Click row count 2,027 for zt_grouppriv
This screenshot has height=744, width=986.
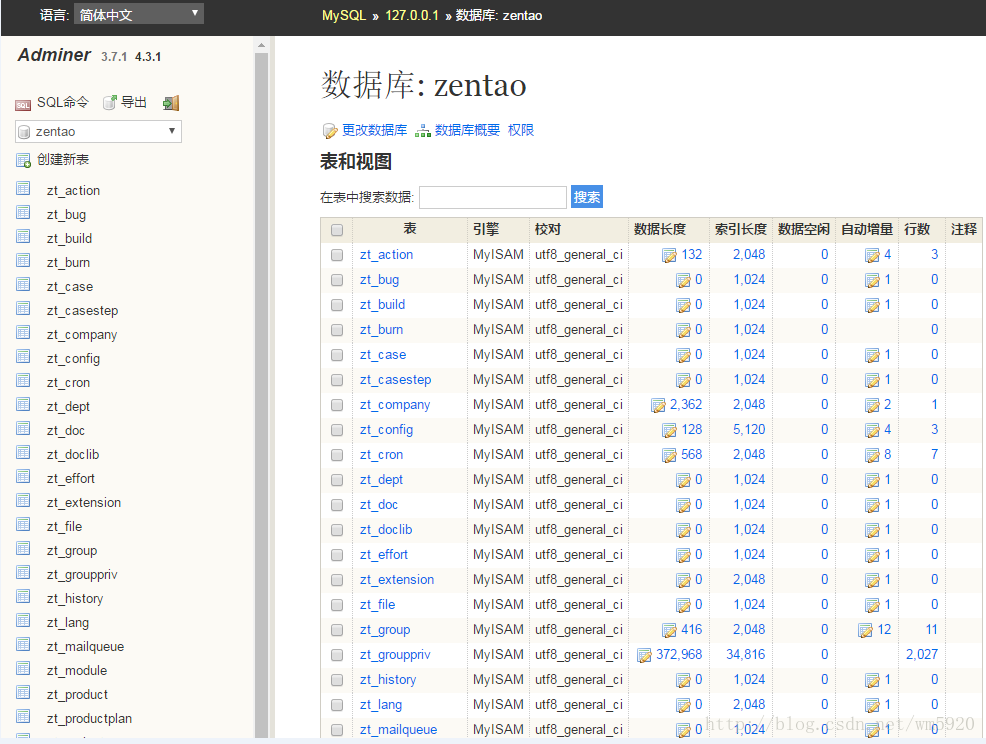(x=922, y=655)
